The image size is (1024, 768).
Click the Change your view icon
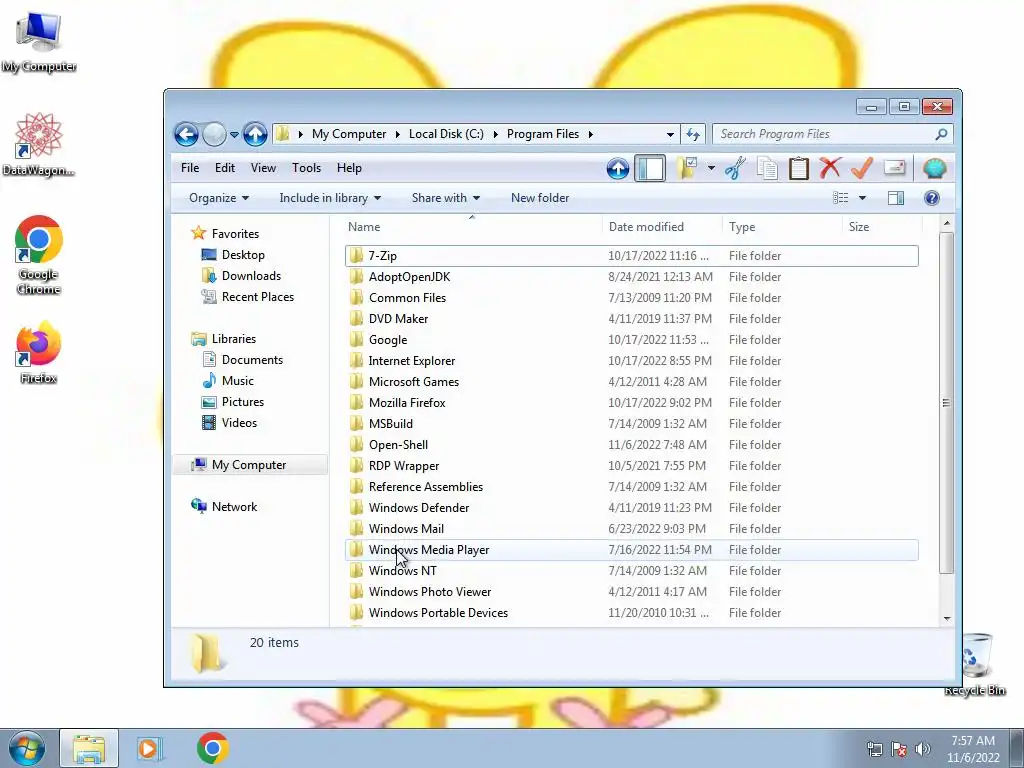(x=840, y=198)
